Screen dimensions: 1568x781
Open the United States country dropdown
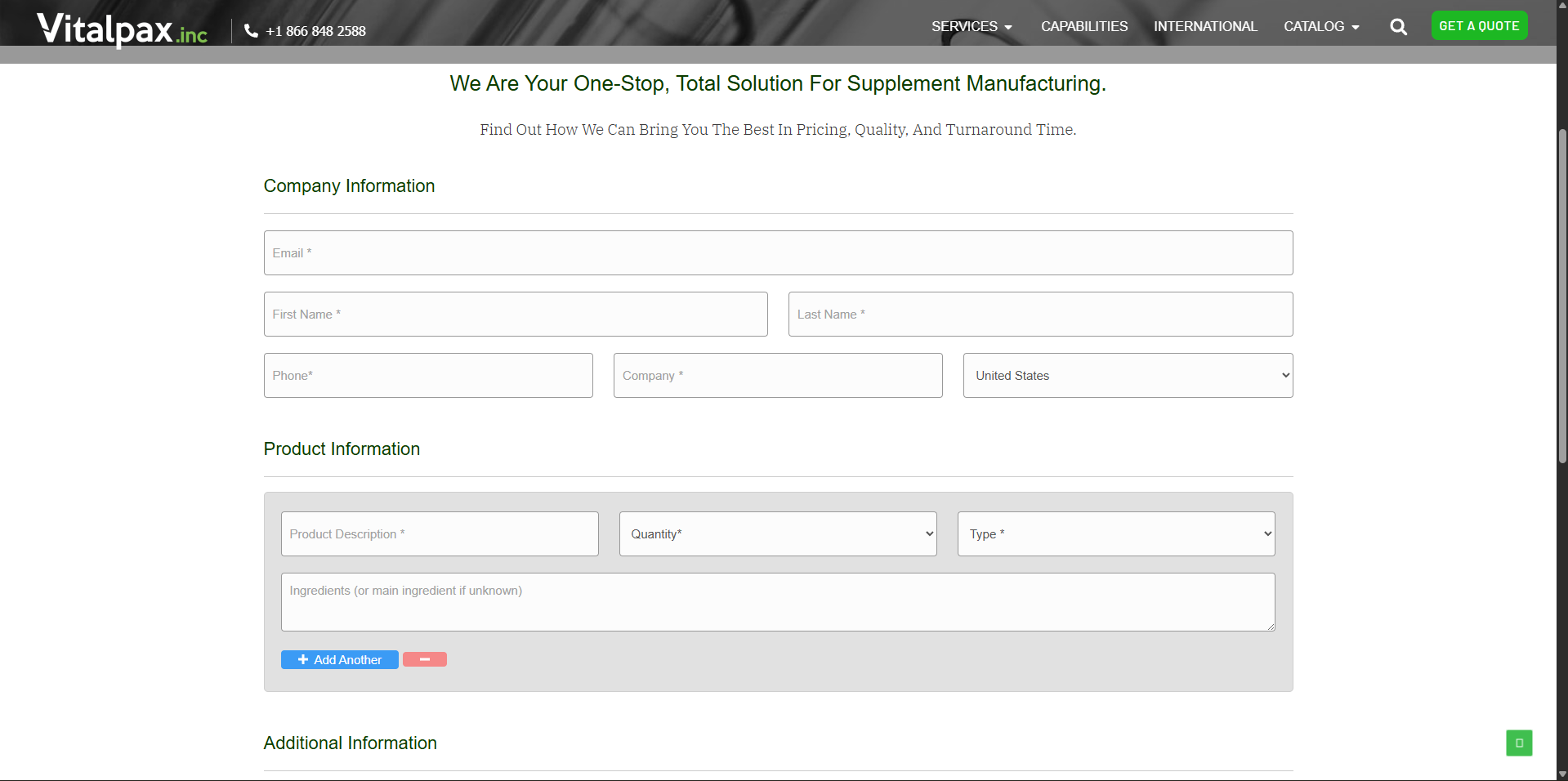click(1128, 375)
